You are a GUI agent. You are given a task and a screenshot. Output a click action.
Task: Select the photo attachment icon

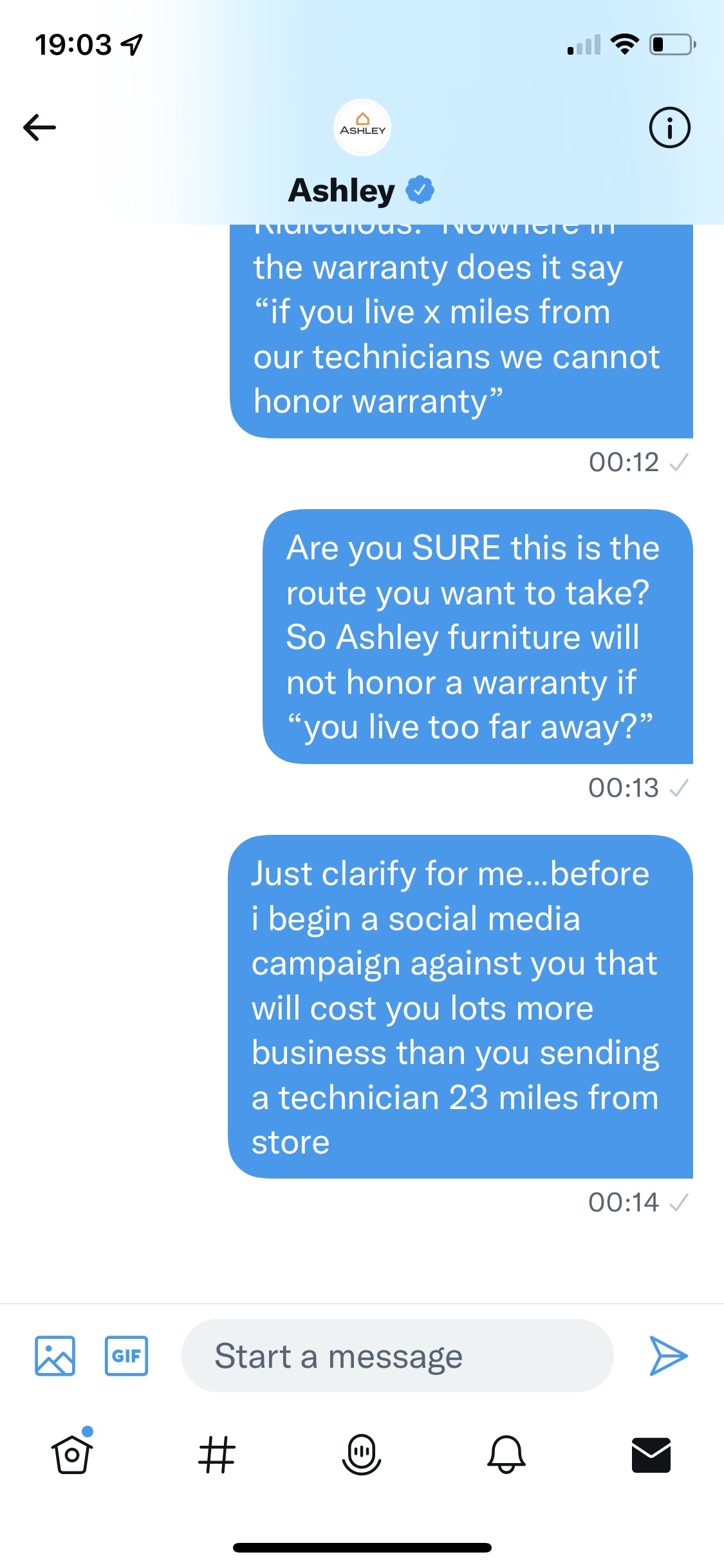(54, 1356)
